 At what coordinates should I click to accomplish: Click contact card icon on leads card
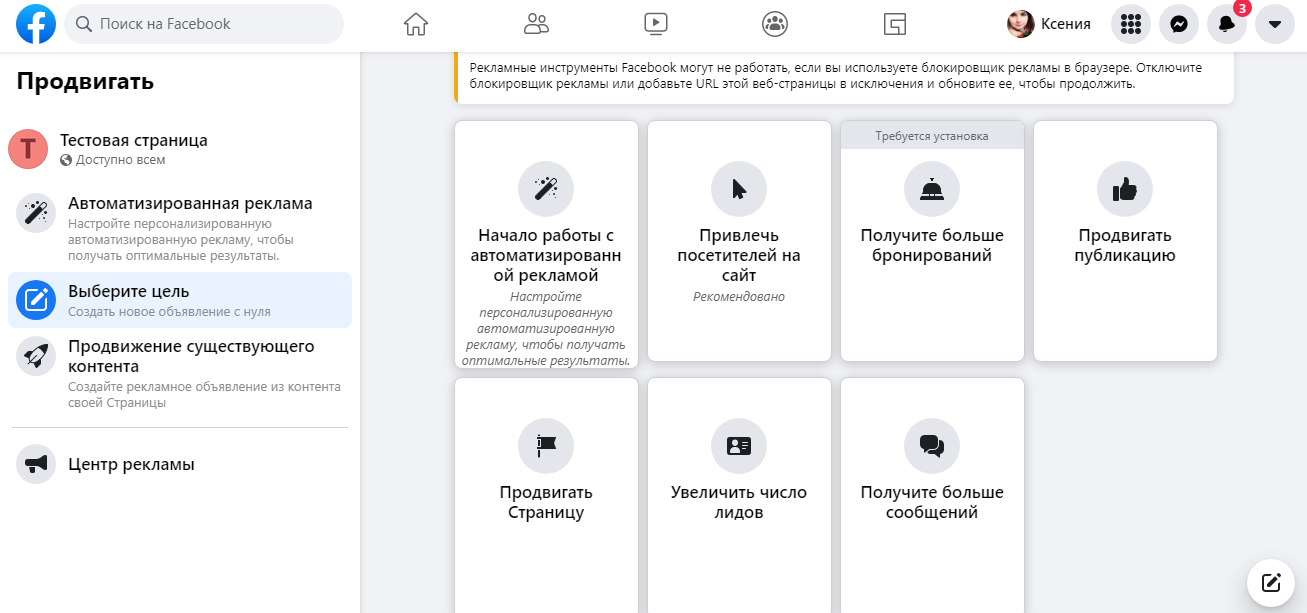[739, 446]
